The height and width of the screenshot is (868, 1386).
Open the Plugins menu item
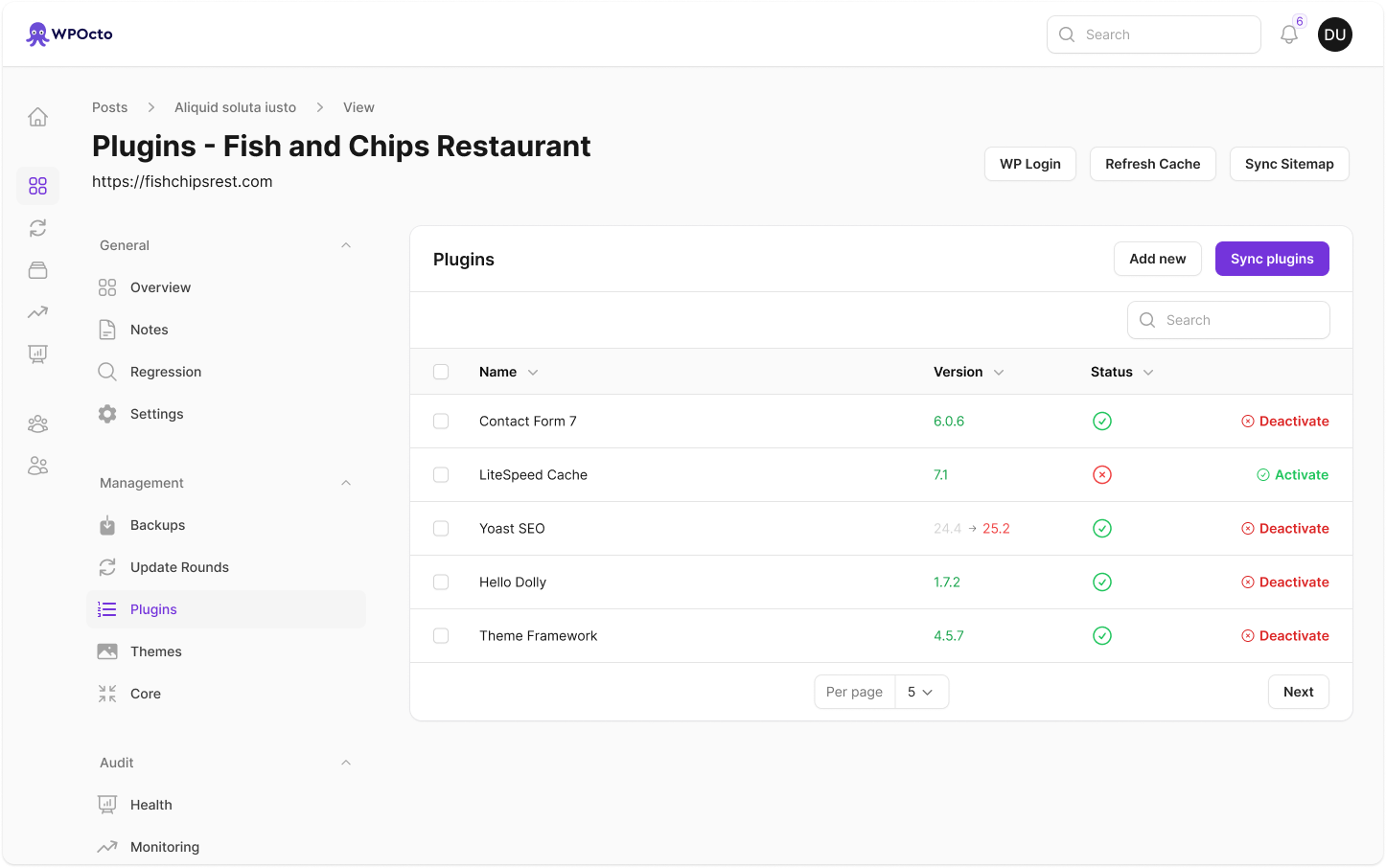(226, 609)
